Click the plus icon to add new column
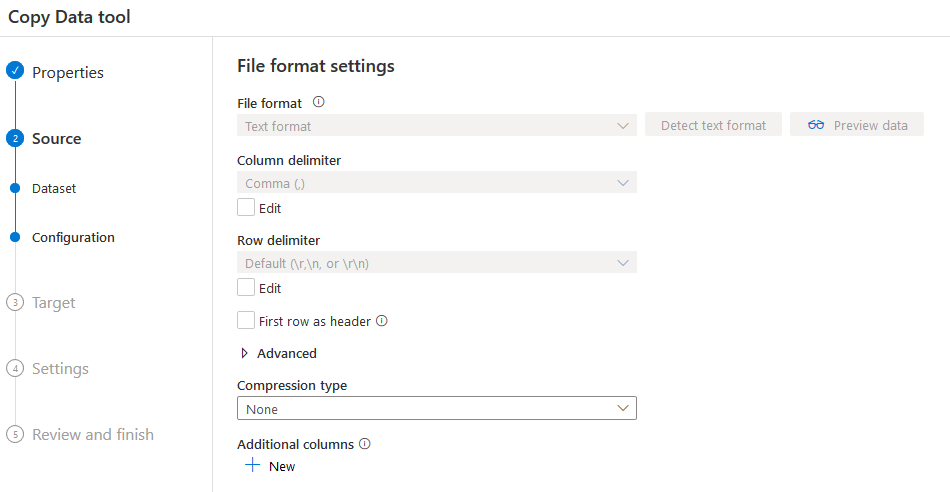 click(x=253, y=466)
